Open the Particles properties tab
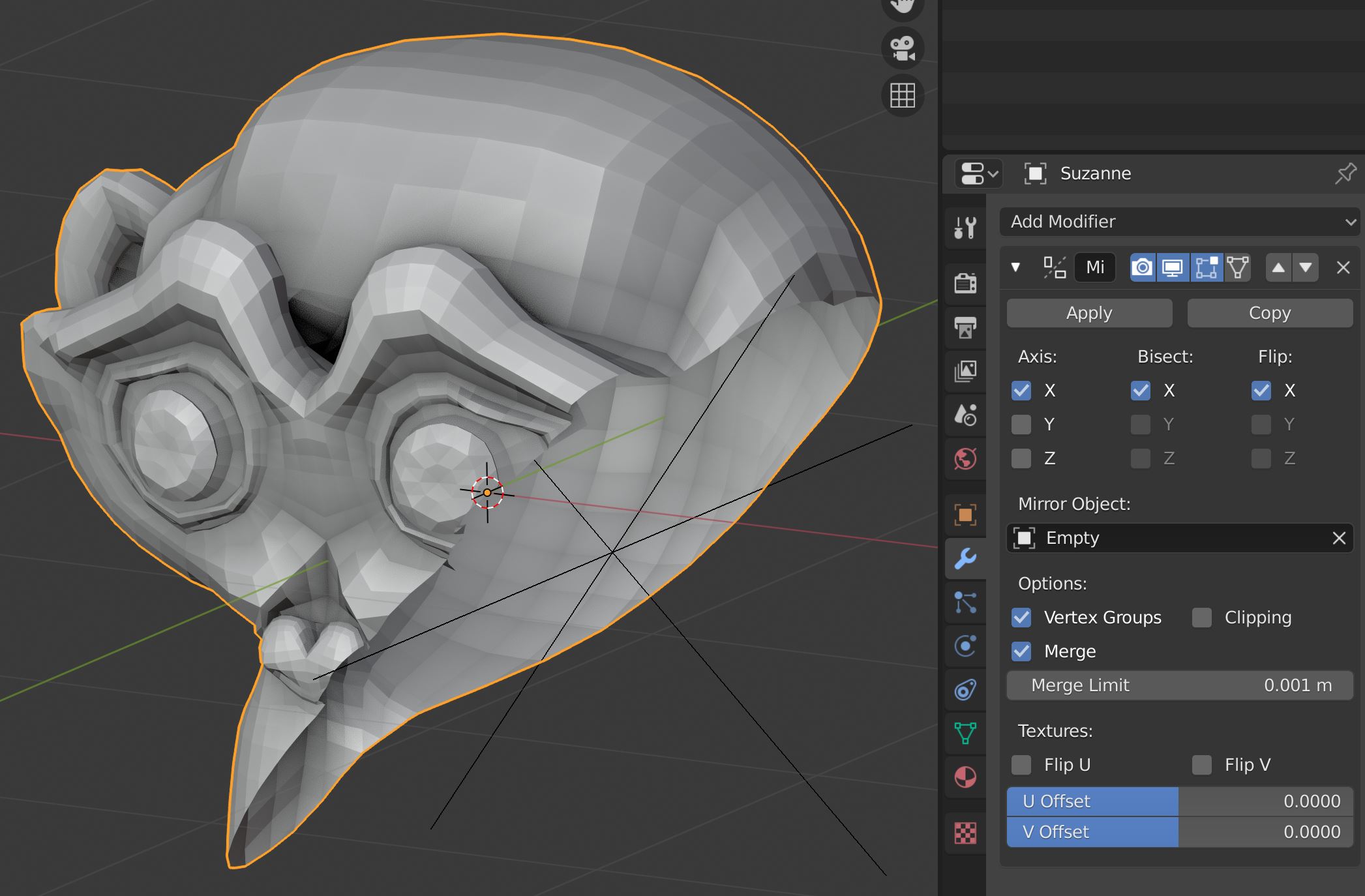The height and width of the screenshot is (896, 1365). [x=965, y=602]
